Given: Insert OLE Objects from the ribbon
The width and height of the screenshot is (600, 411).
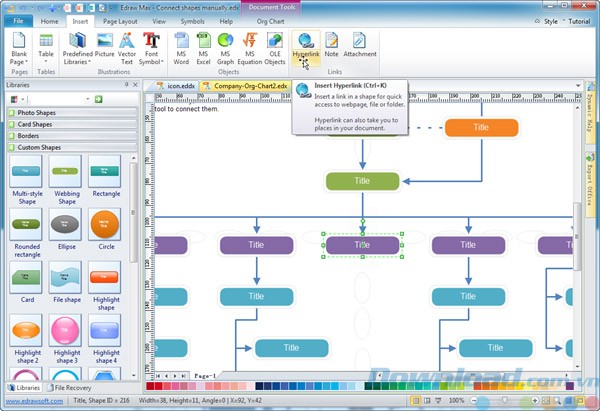Looking at the screenshot, I should pos(275,47).
